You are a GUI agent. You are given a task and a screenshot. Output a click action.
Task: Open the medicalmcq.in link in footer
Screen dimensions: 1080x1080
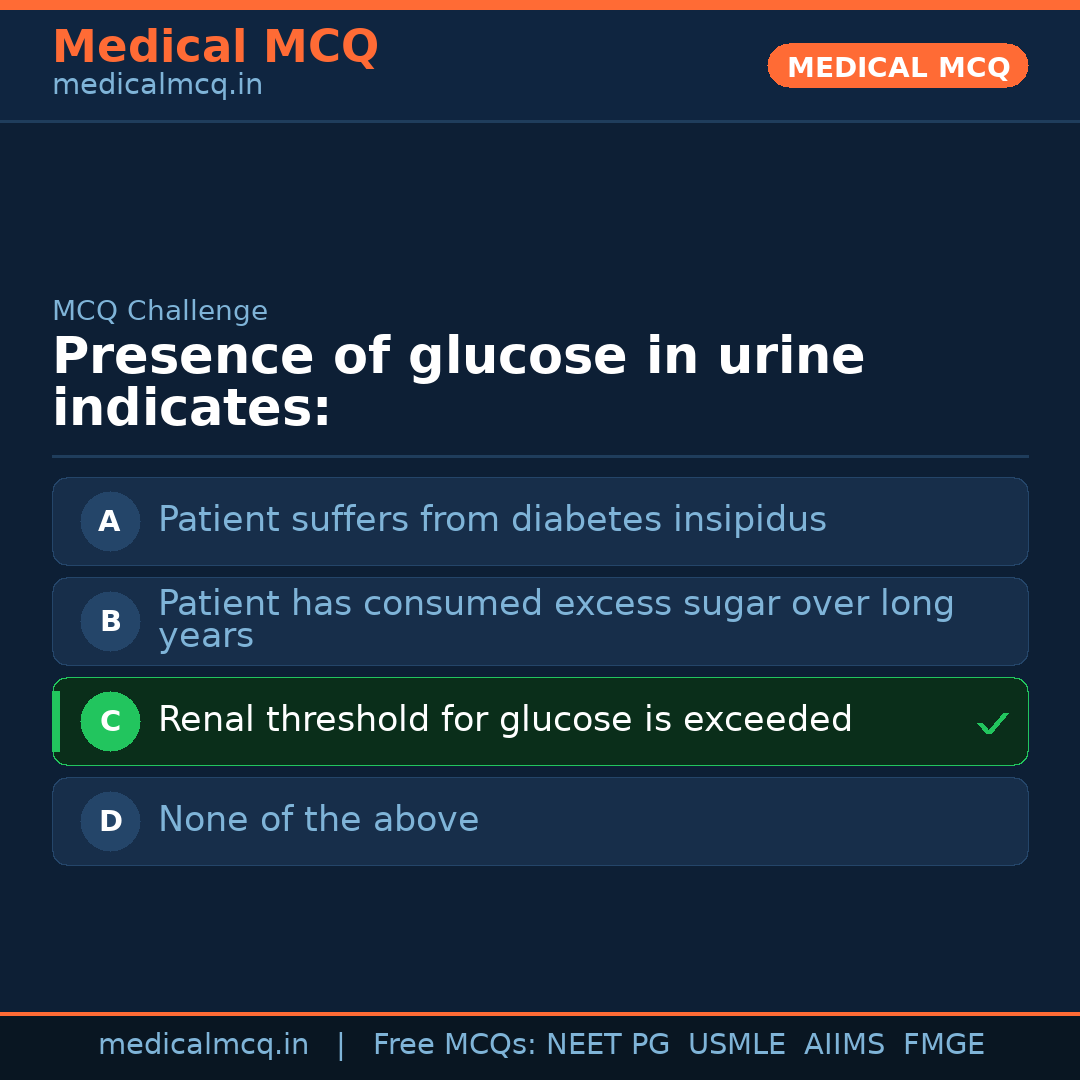(203, 1045)
